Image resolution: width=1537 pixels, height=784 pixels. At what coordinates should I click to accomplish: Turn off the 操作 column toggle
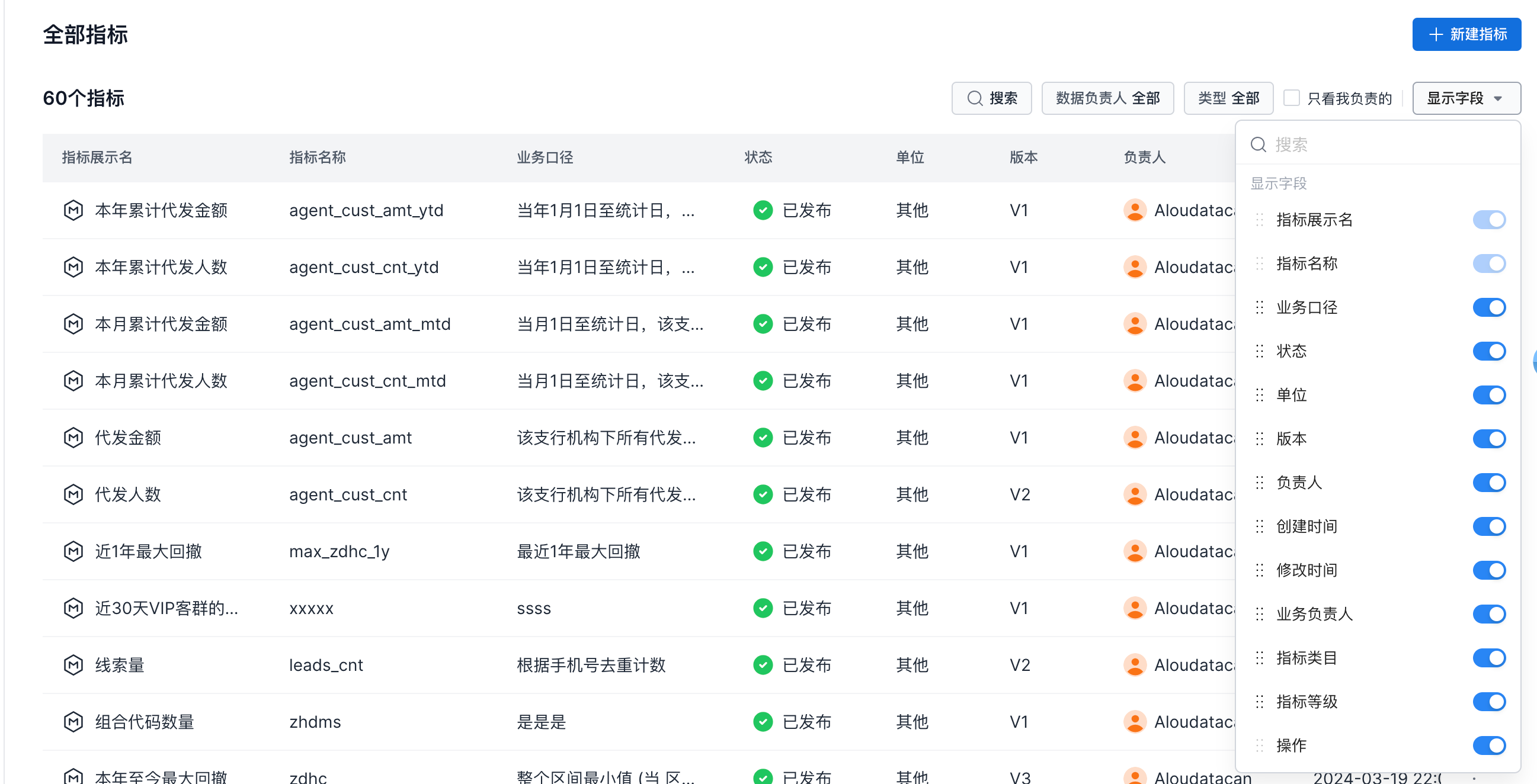click(1488, 746)
